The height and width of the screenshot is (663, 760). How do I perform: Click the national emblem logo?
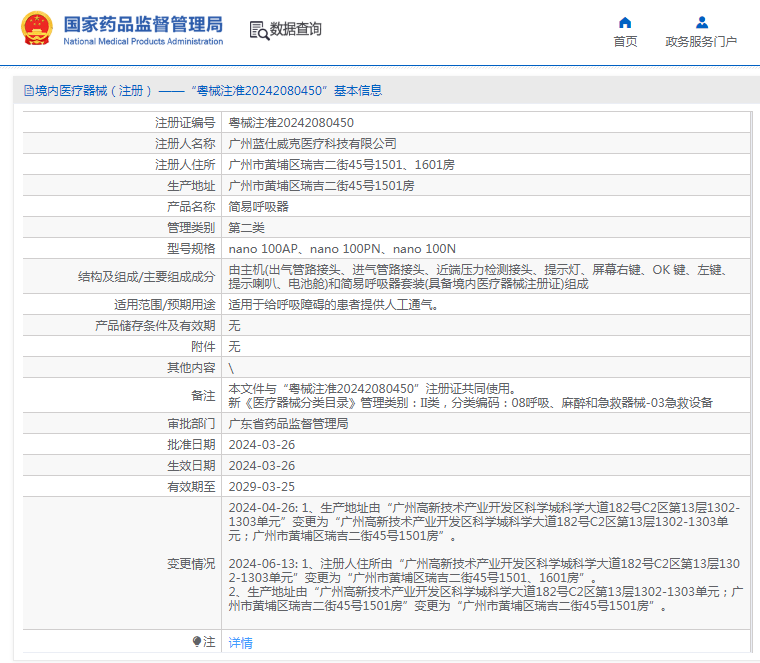(37, 29)
